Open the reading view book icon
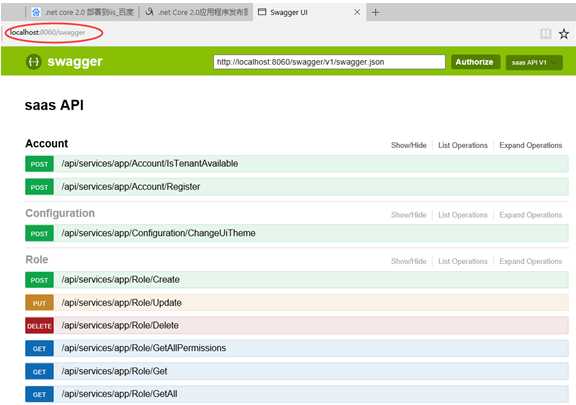The height and width of the screenshot is (405, 576). tap(546, 34)
